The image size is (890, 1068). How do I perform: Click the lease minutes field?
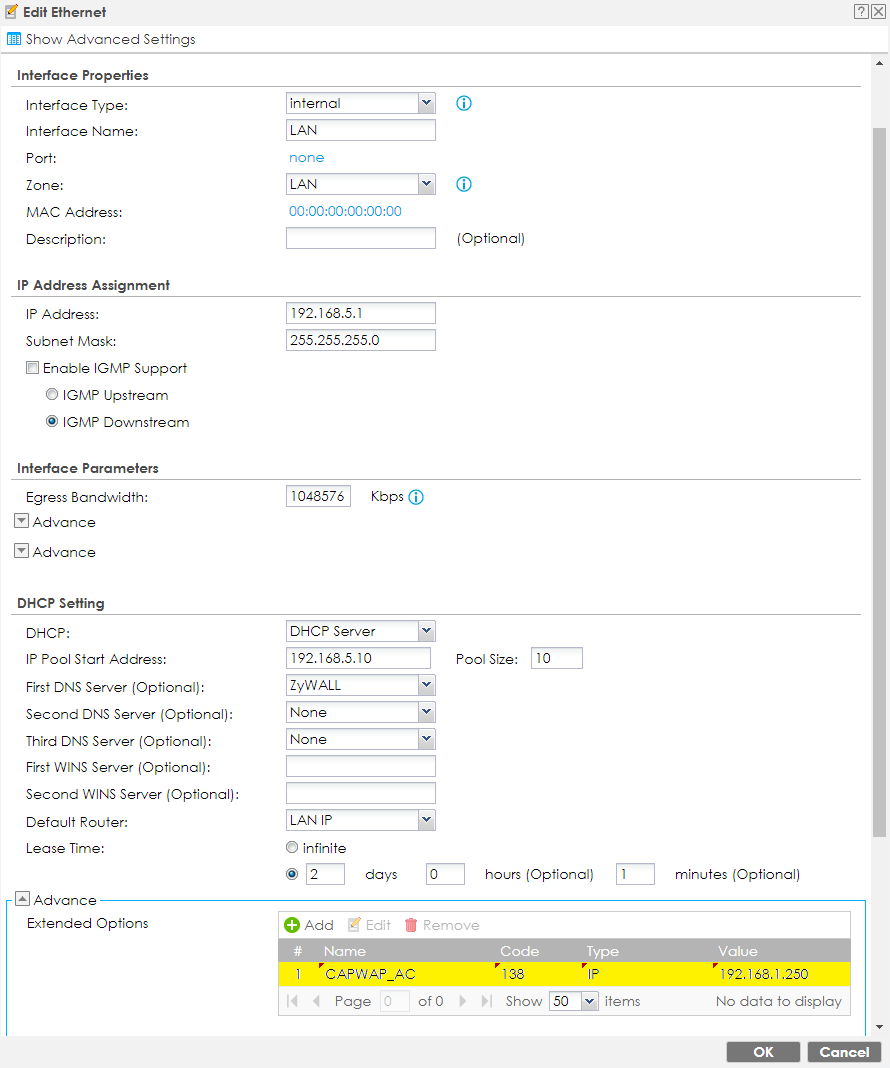click(635, 874)
